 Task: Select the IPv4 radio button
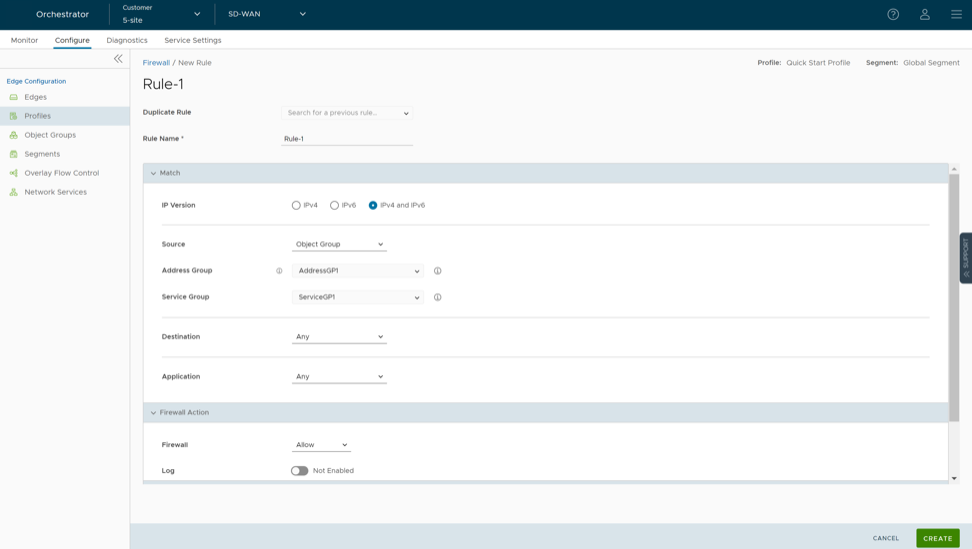[x=296, y=205]
